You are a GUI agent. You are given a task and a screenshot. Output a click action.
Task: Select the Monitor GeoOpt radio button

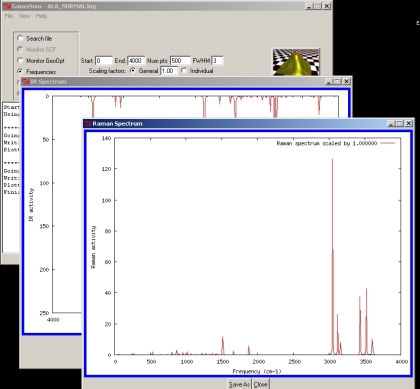pos(20,60)
